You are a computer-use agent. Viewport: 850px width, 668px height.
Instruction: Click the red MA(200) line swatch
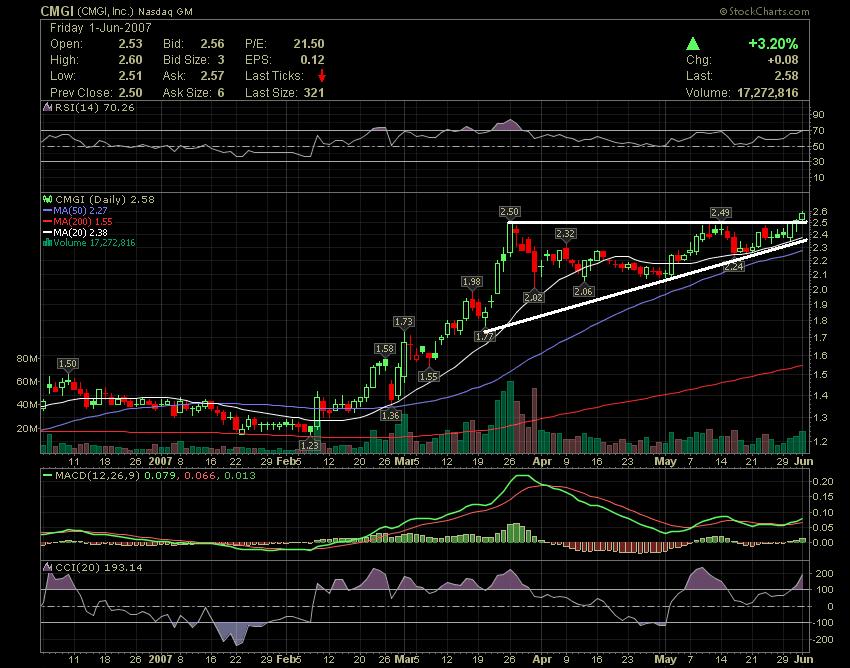[48, 222]
